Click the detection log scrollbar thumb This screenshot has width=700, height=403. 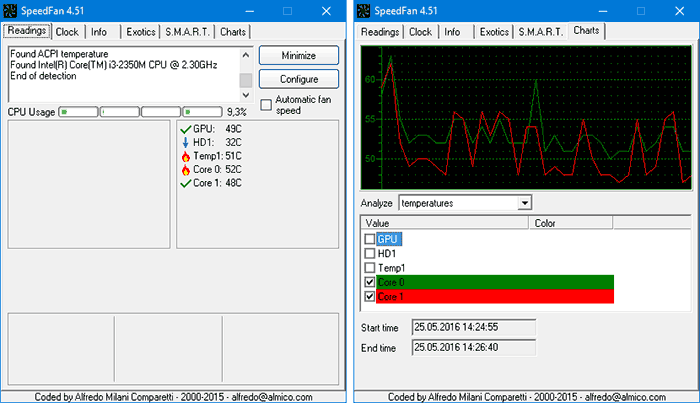(x=246, y=80)
